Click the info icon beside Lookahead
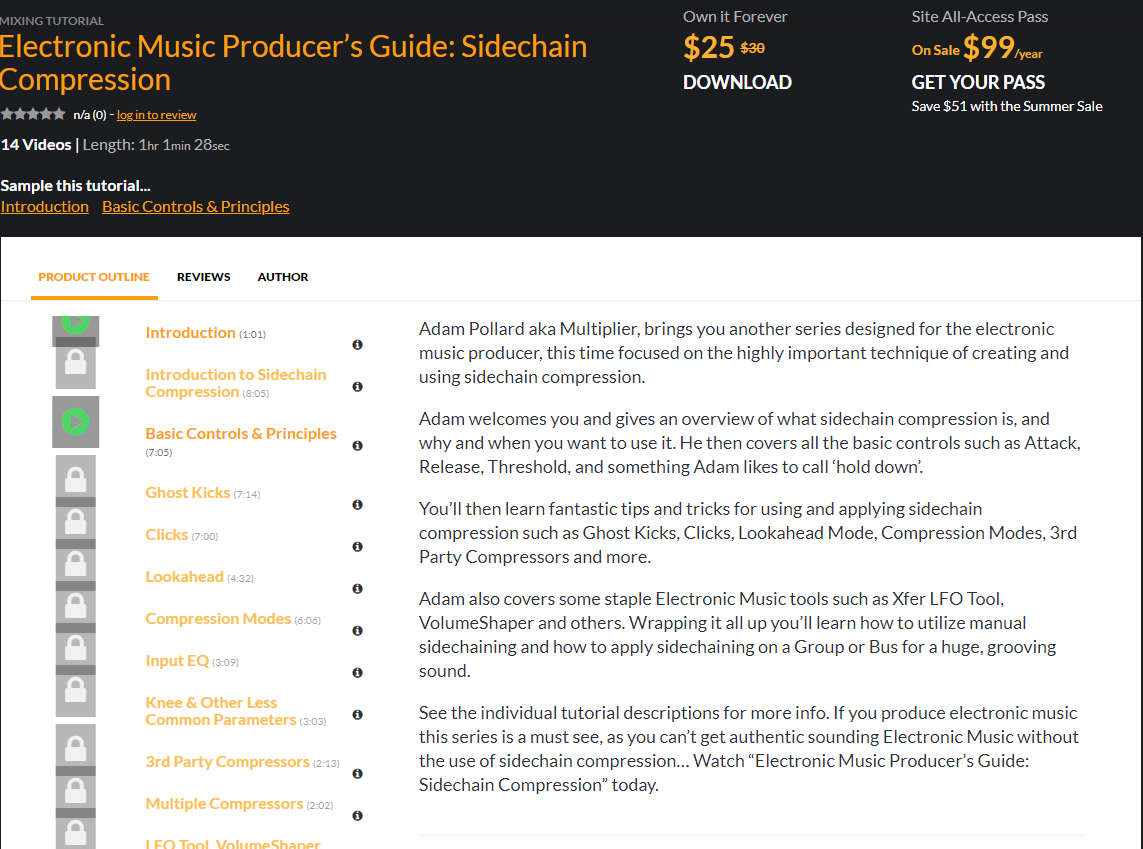Viewport: 1143px width, 849px height. [357, 589]
